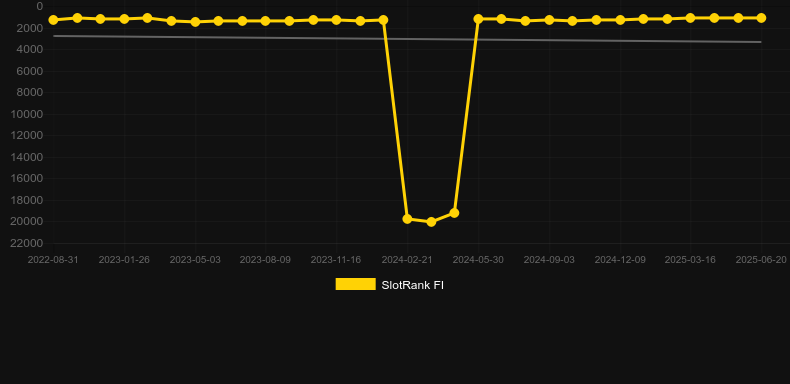Click the first data point at 2022-08-31
790x384 pixels.
click(x=53, y=20)
